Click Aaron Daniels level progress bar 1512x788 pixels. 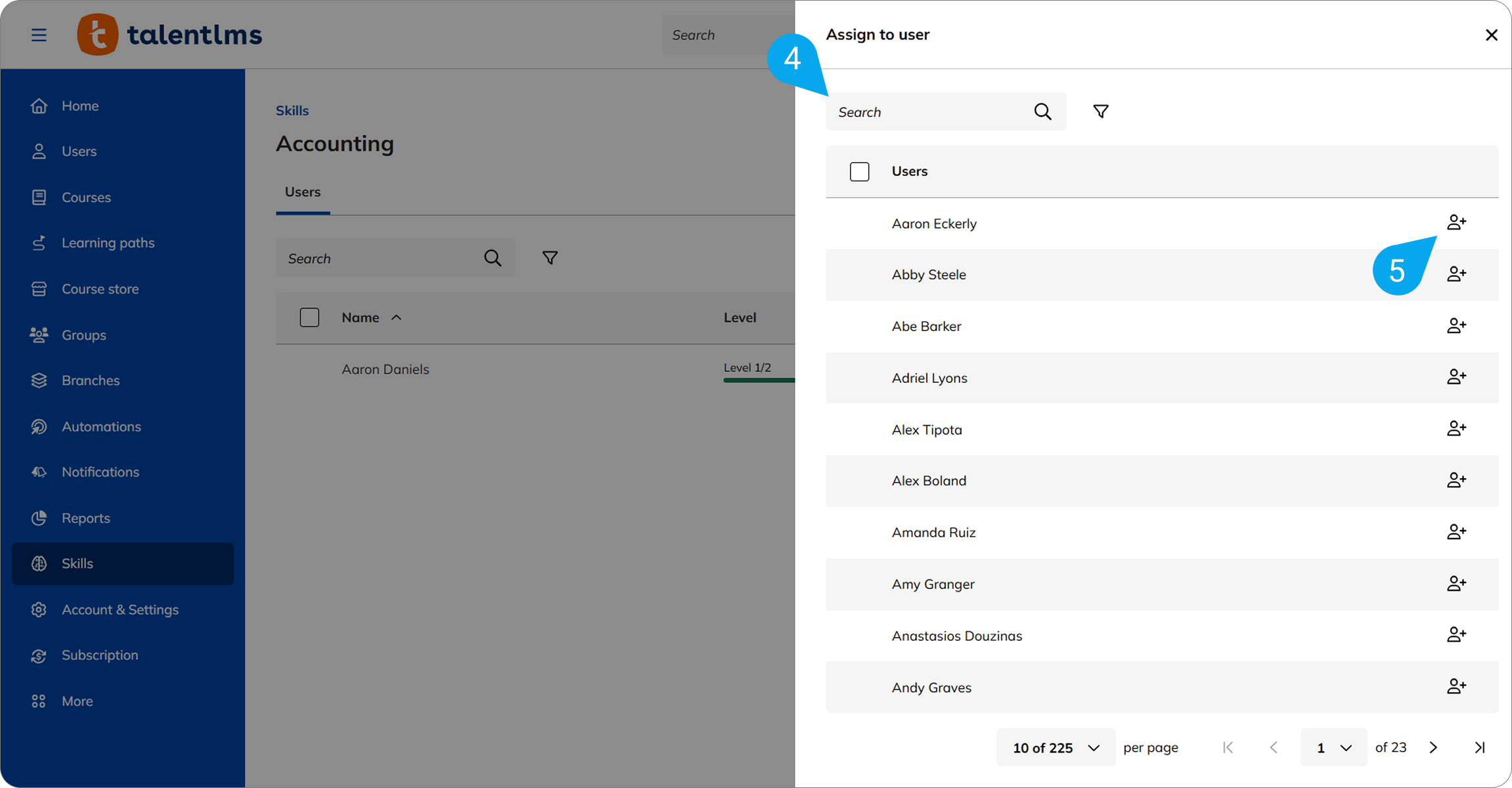[759, 380]
